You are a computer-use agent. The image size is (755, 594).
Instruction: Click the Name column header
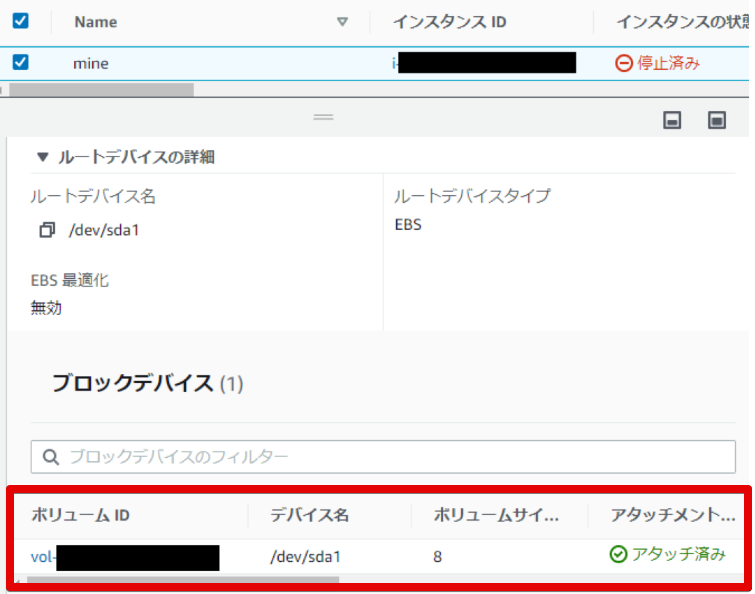click(x=95, y=22)
